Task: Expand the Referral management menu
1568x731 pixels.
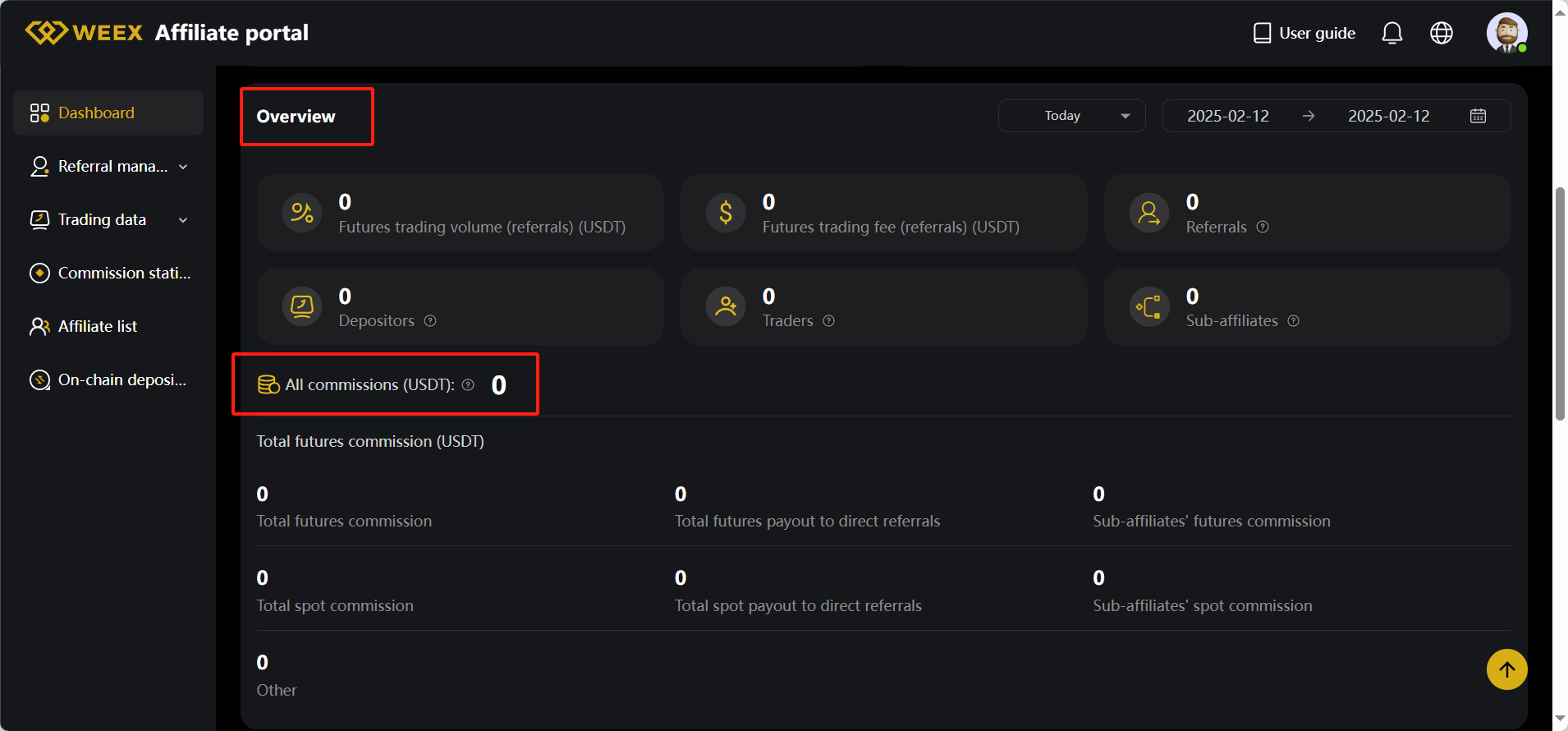Action: [108, 167]
